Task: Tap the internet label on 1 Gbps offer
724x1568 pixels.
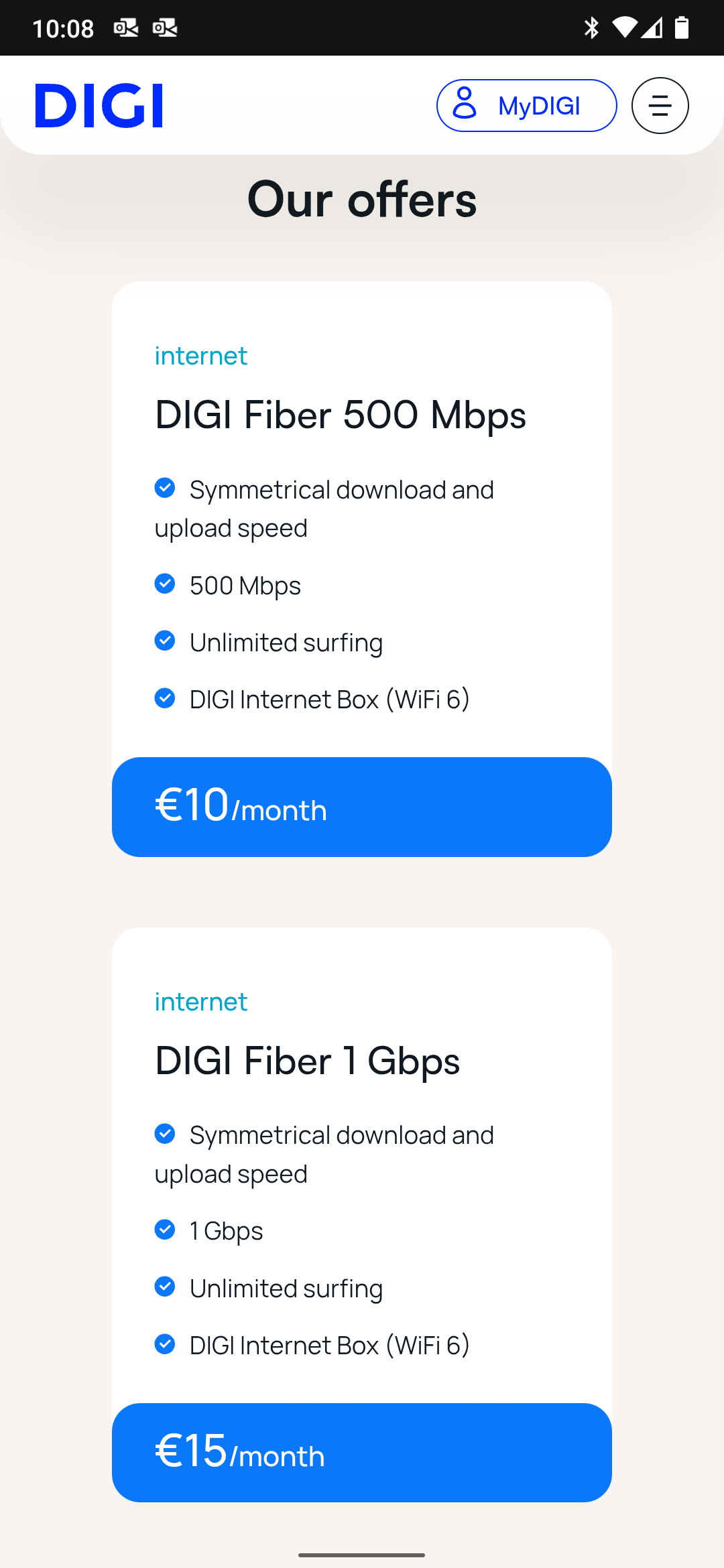Action: pos(201,1002)
